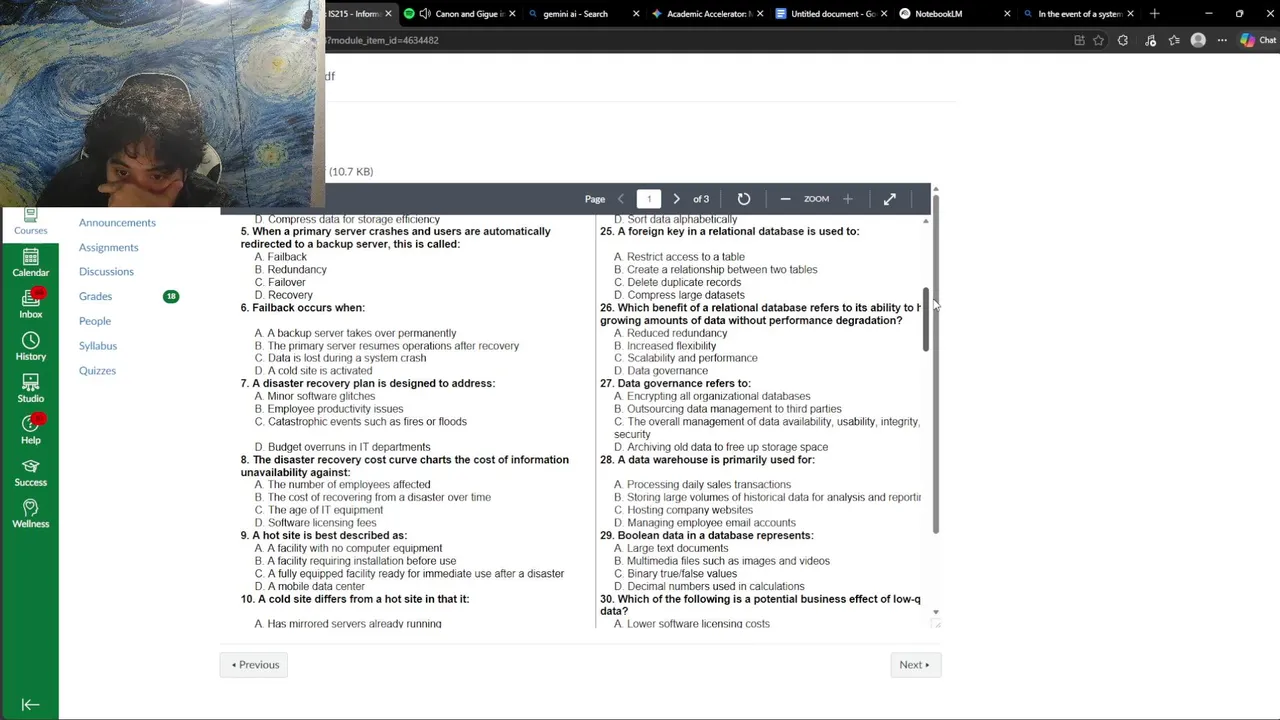Screen dimensions: 1280x720
Task: Open Discussions course link
Action: (106, 271)
